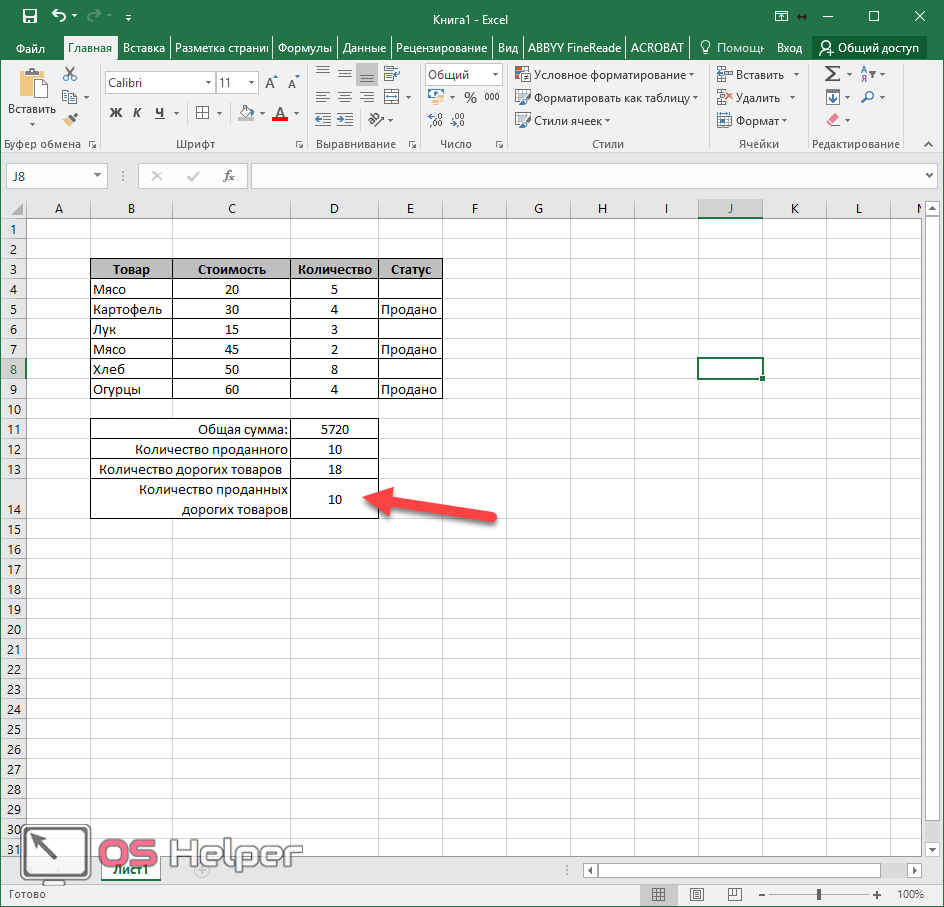The image size is (944, 907).
Task: Click the Find and Select magnifier icon
Action: [867, 97]
